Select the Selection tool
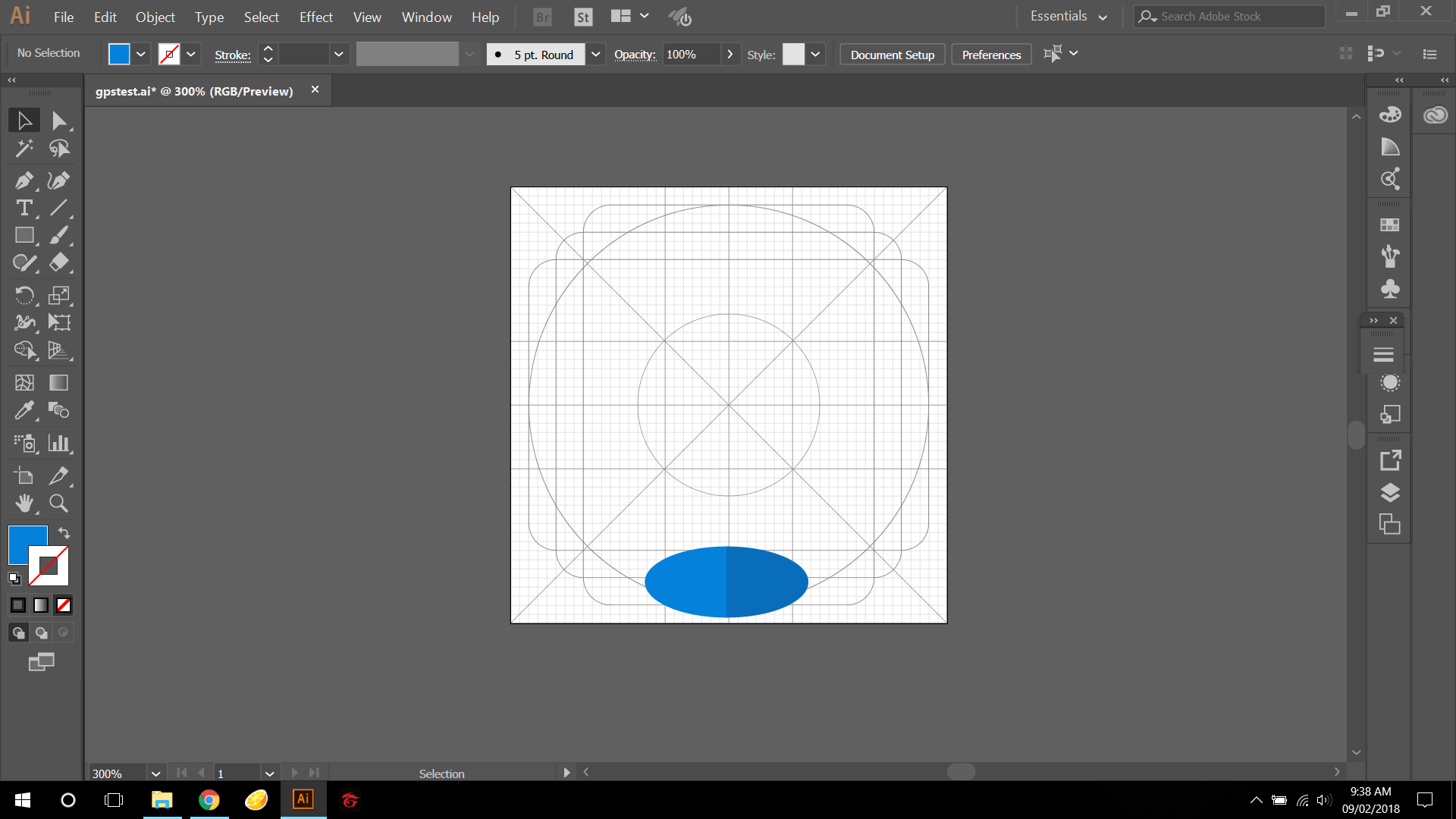The width and height of the screenshot is (1456, 819). [x=24, y=120]
